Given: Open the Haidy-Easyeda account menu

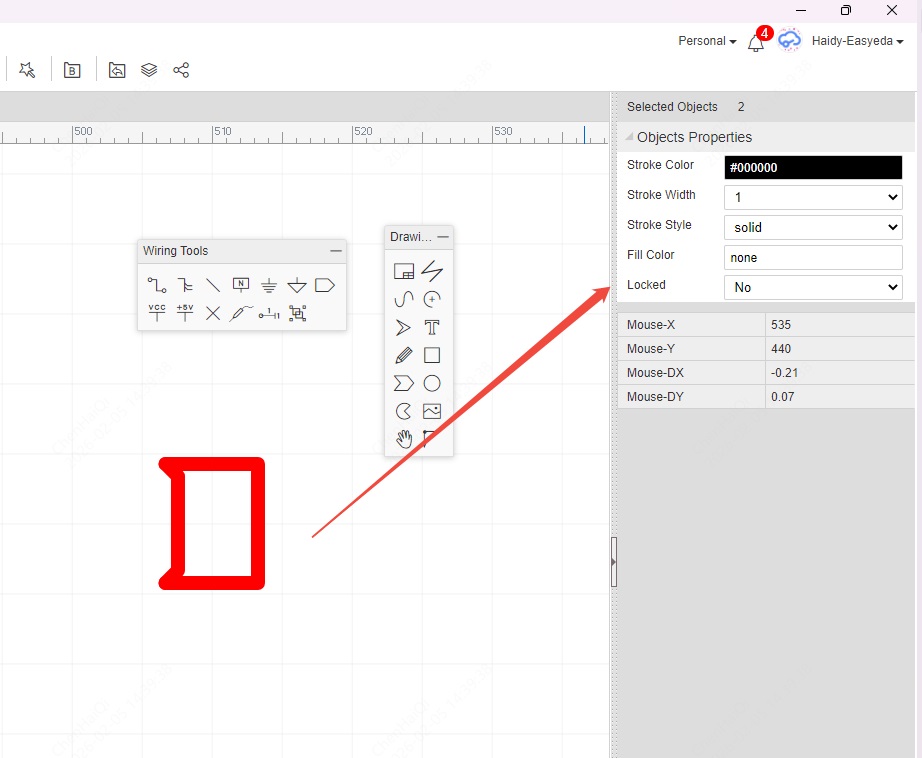Looking at the screenshot, I should 857,41.
